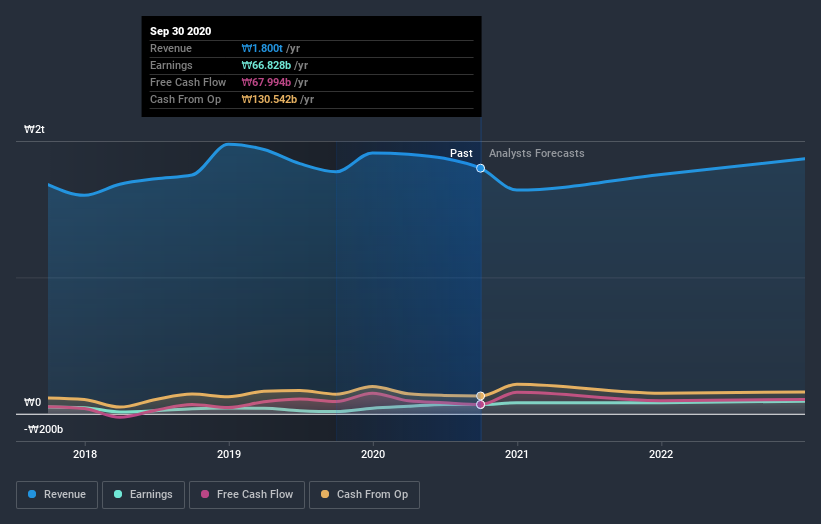This screenshot has width=821, height=524.
Task: Click the -₩200b y-axis label
Action: pos(43,429)
